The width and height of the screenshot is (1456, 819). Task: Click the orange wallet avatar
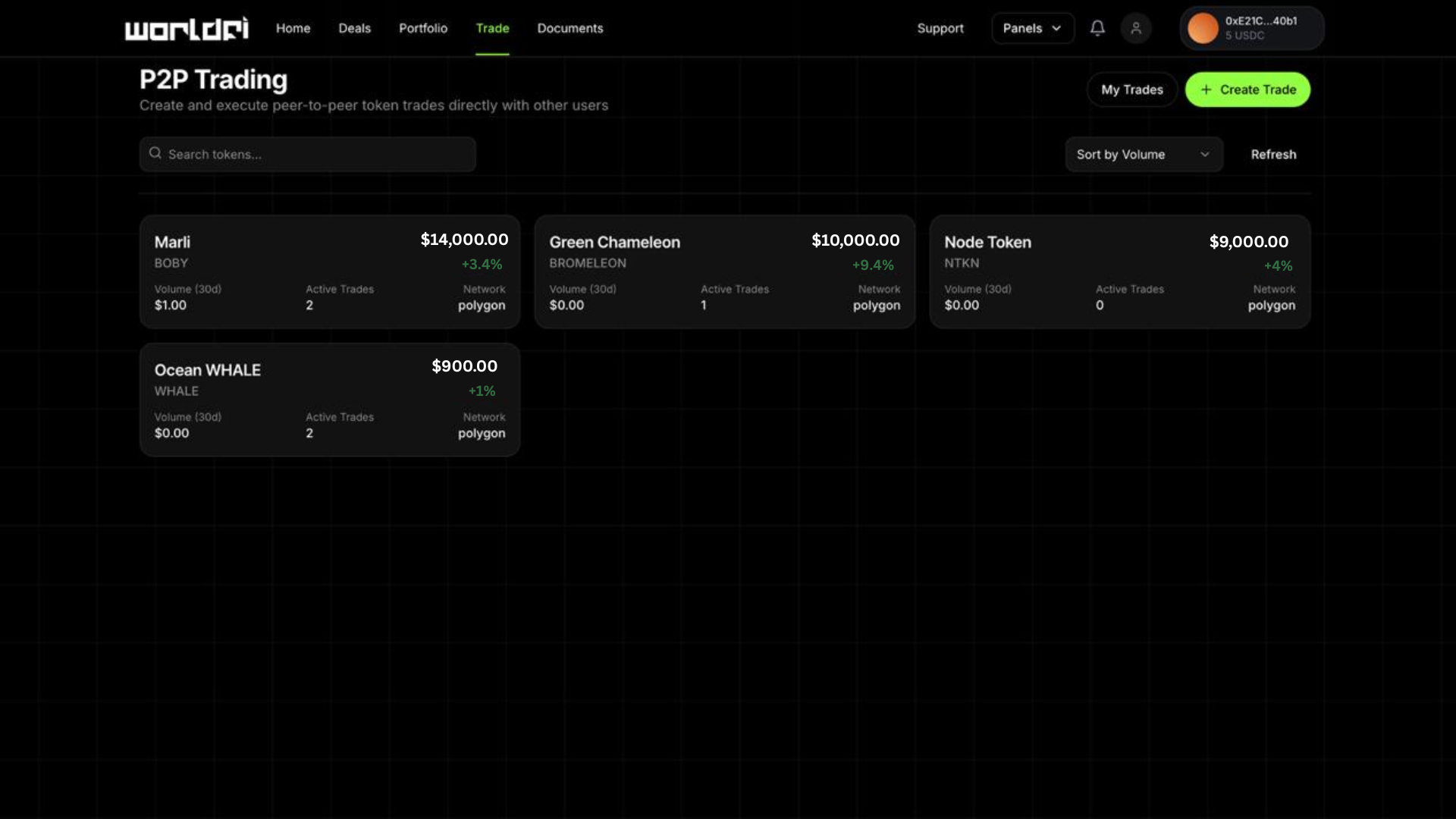[1203, 28]
